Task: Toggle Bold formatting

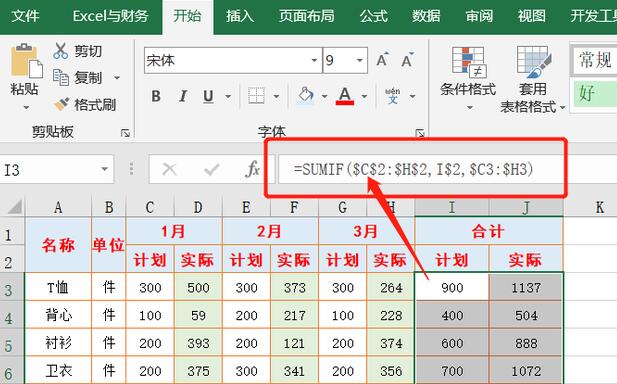Action: pyautogui.click(x=156, y=96)
